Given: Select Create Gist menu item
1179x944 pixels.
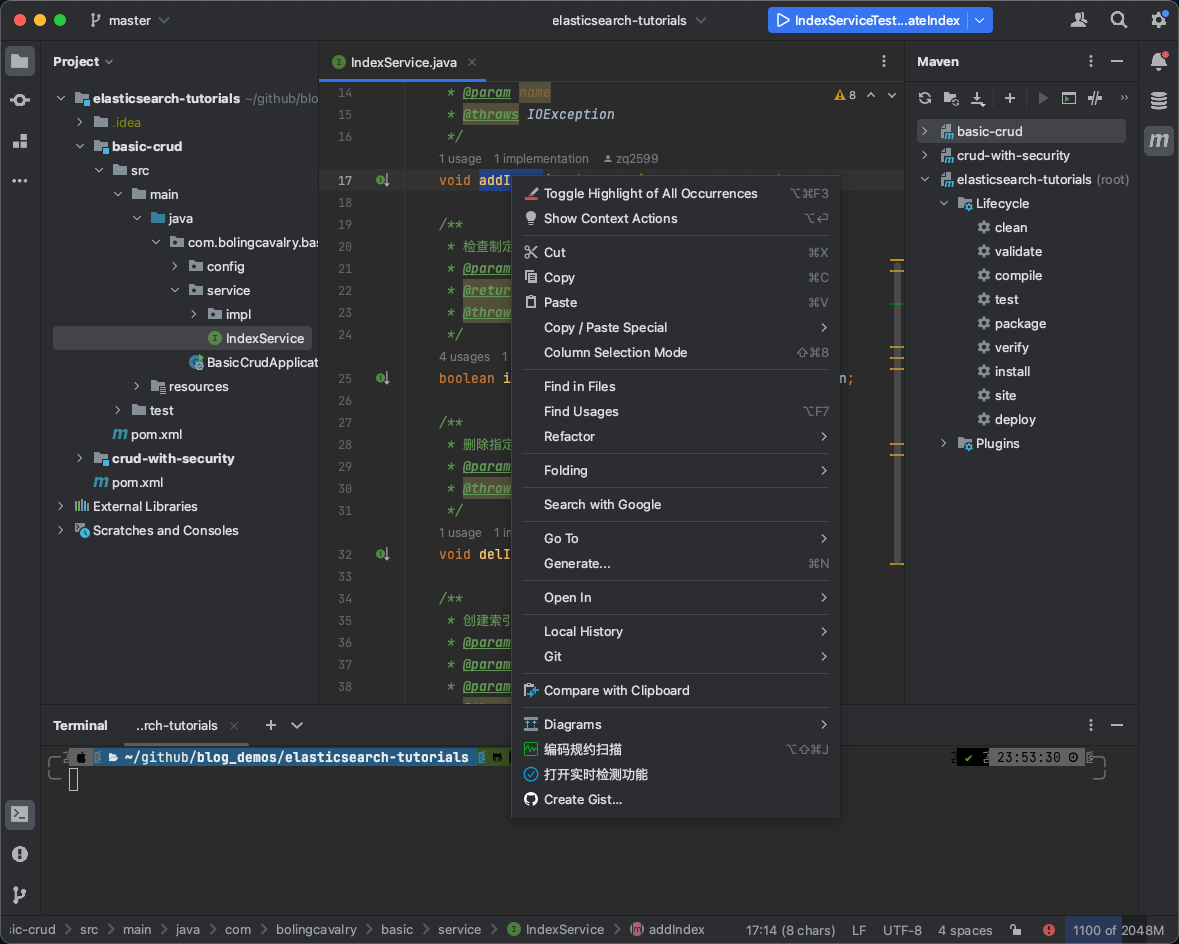Looking at the screenshot, I should (675, 799).
